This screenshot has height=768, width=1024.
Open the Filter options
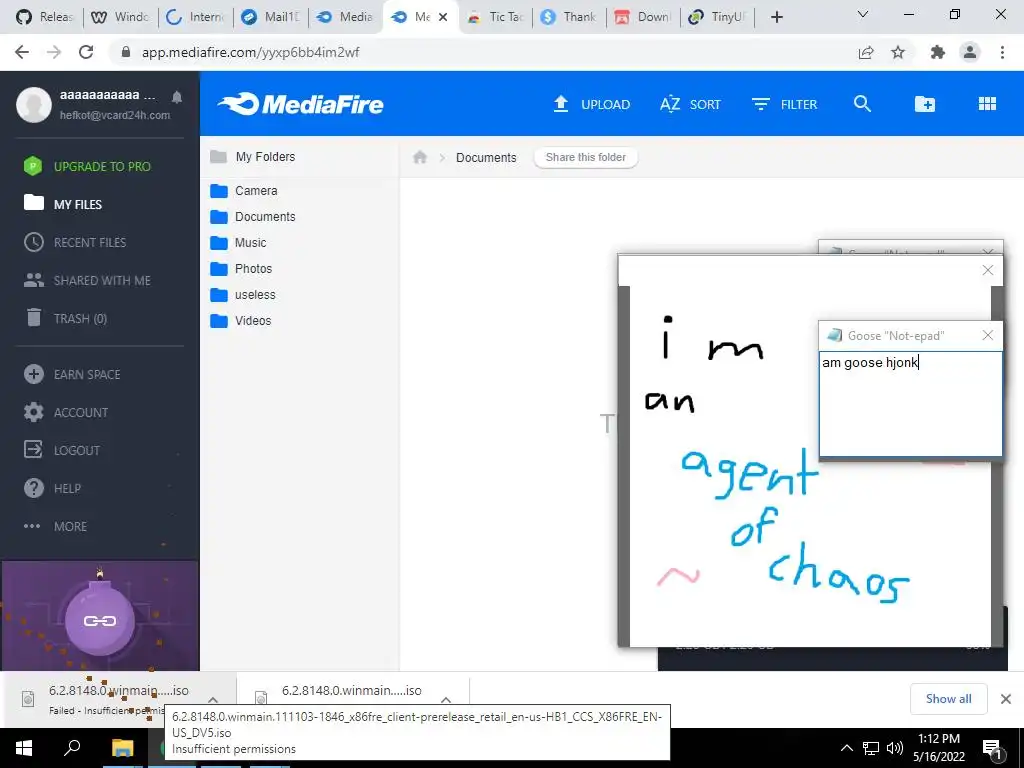(784, 104)
